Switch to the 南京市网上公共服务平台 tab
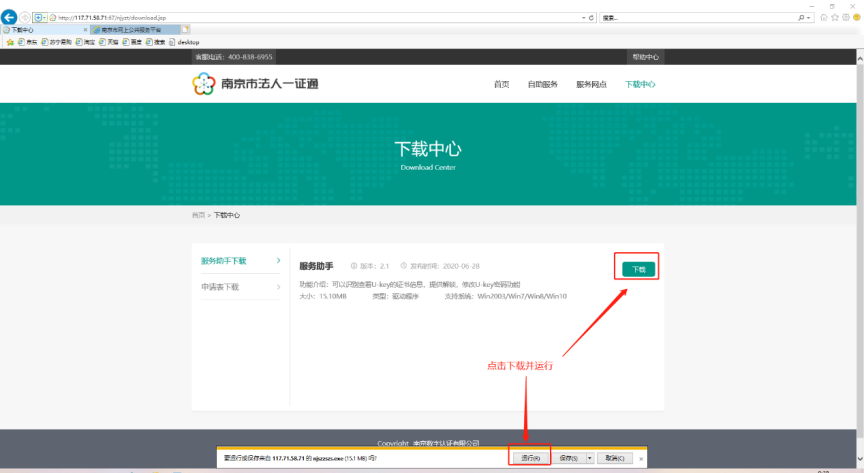864x473 pixels. point(130,30)
